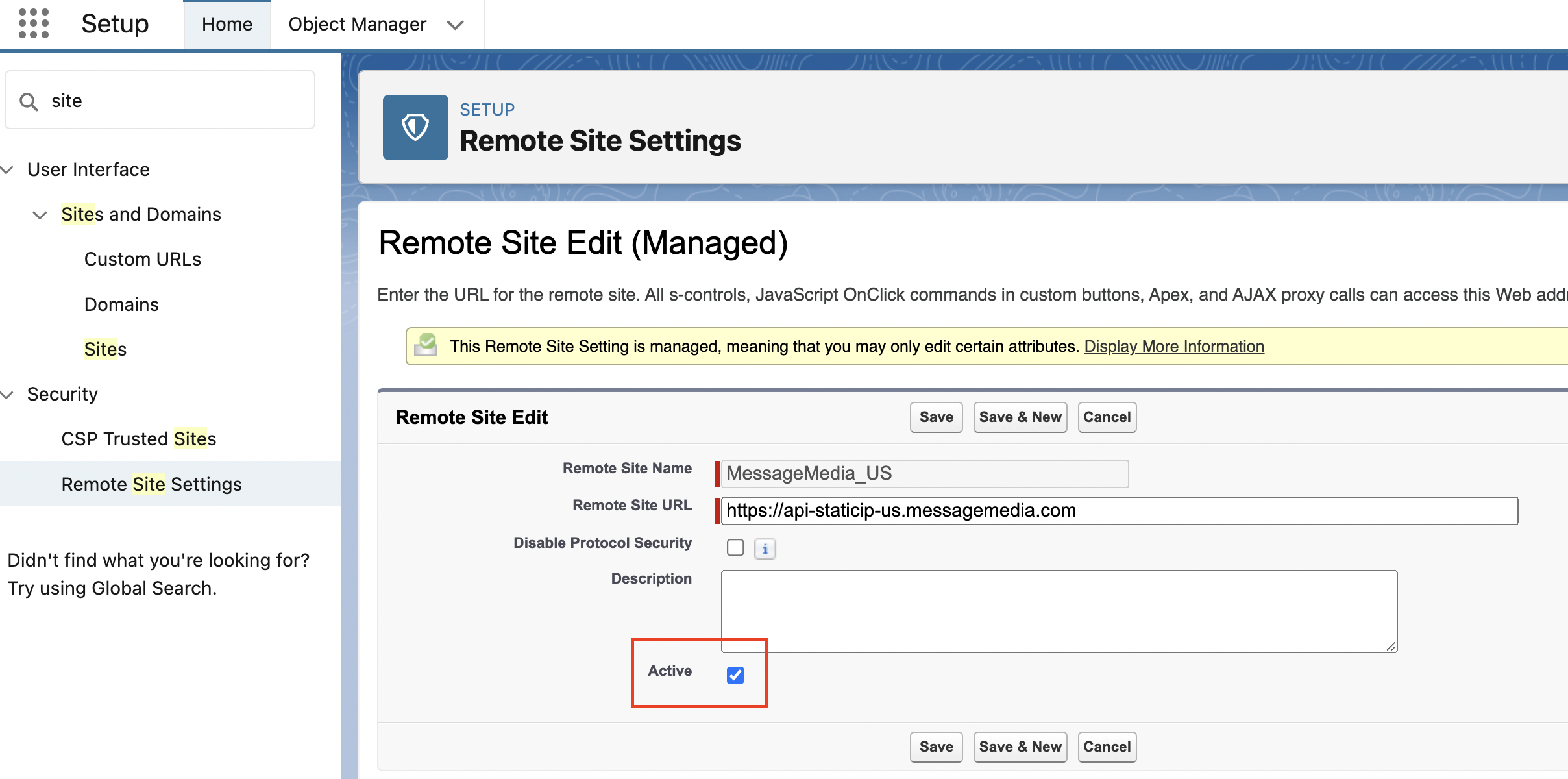This screenshot has width=1568, height=779.
Task: Click the Remote Site Edit (Managed) heading
Action: tap(583, 243)
